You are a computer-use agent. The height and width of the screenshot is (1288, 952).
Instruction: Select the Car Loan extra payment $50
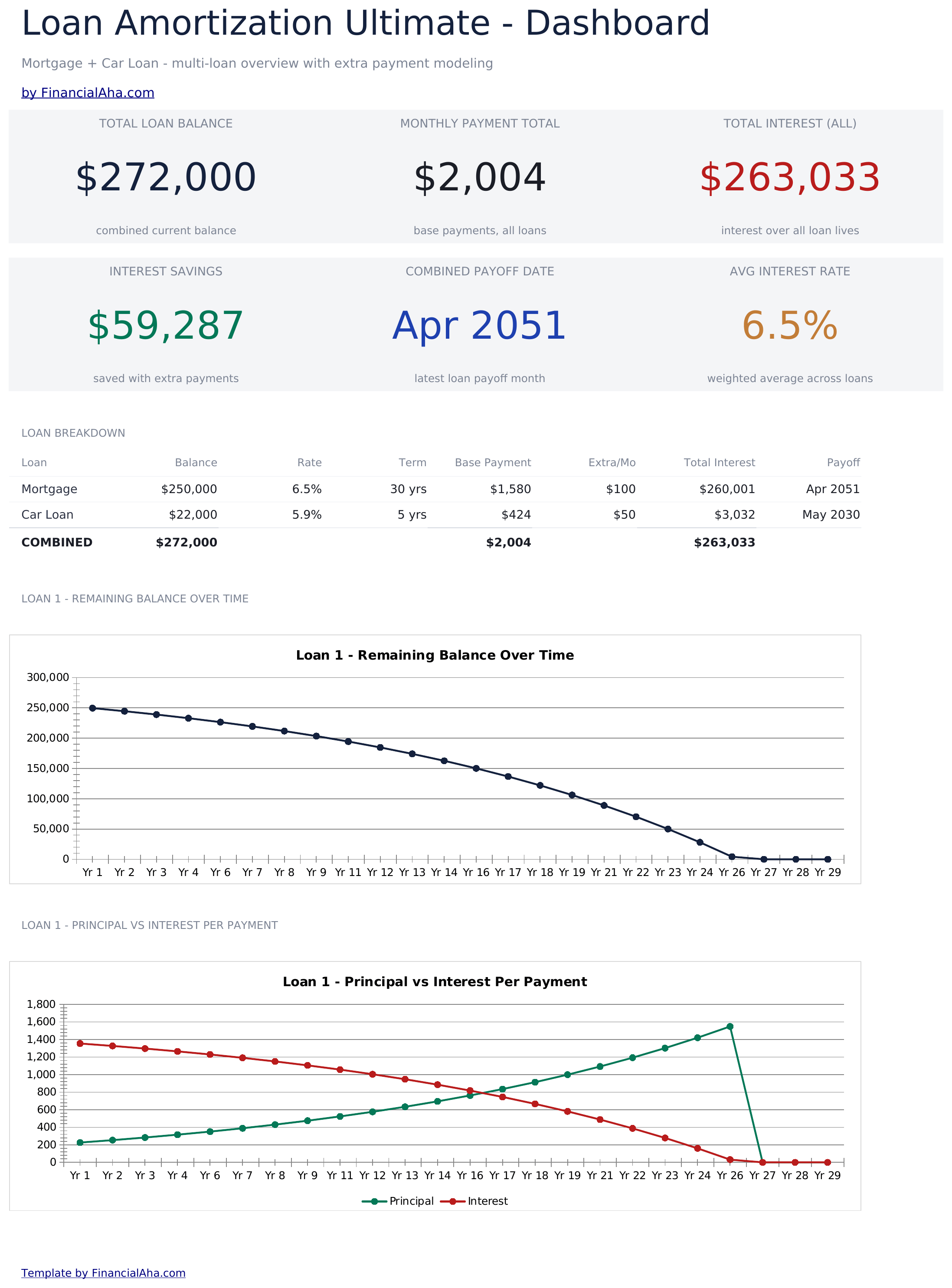pyautogui.click(x=625, y=515)
